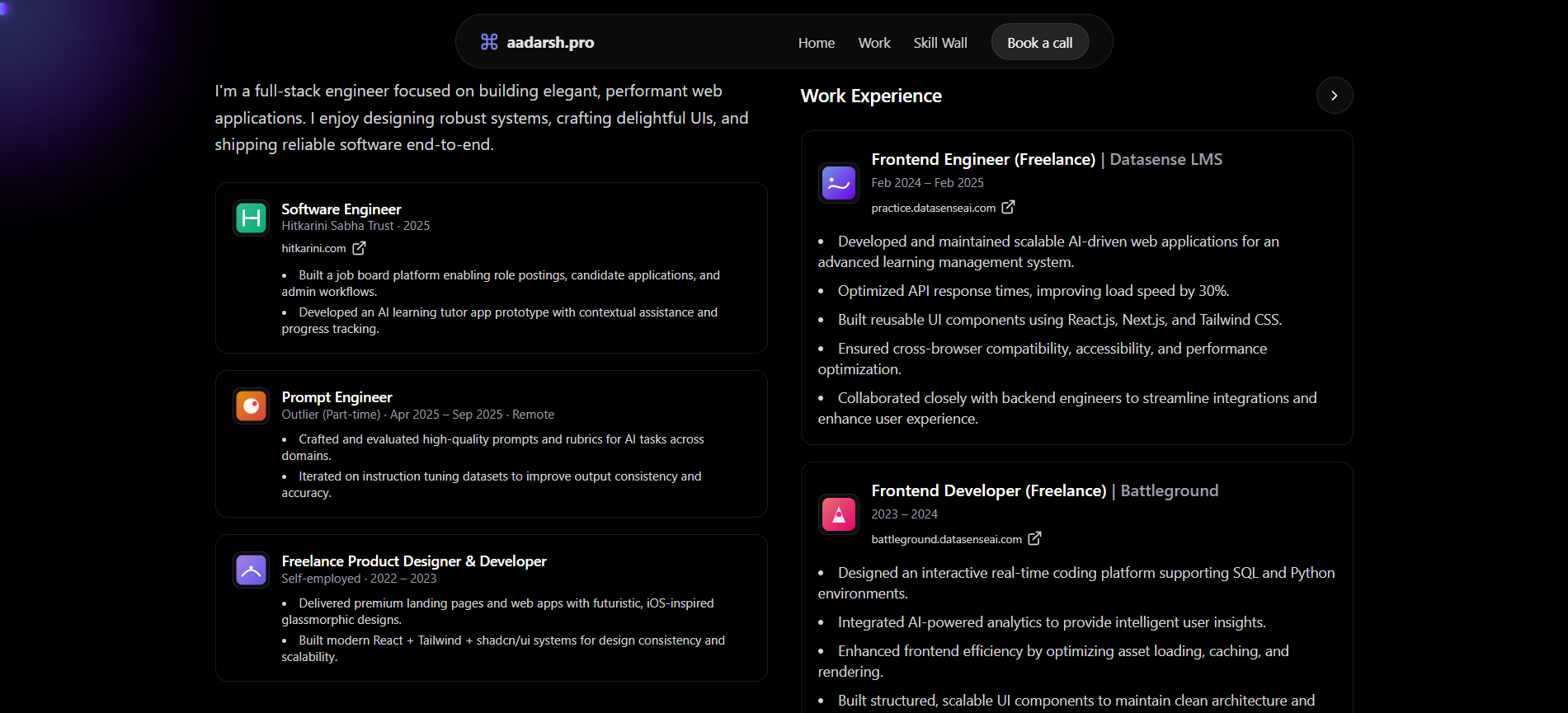Open the Work nav item
Image resolution: width=1568 pixels, height=713 pixels.
tap(874, 43)
